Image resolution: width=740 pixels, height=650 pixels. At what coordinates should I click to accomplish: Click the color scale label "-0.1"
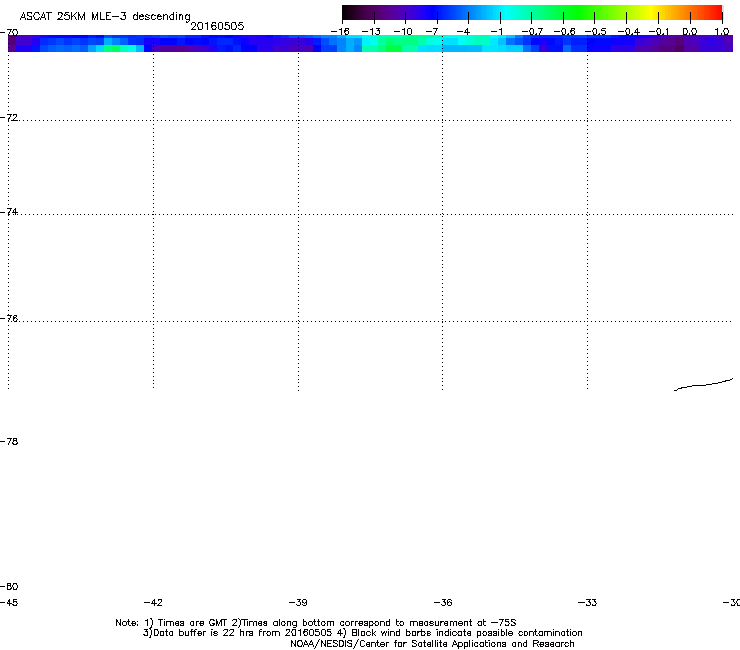pos(659,31)
